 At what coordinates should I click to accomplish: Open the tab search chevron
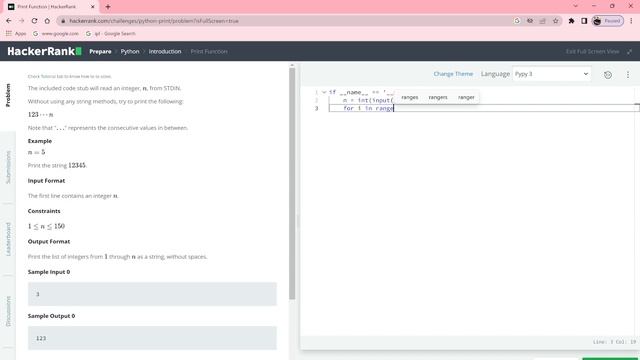[576, 6]
